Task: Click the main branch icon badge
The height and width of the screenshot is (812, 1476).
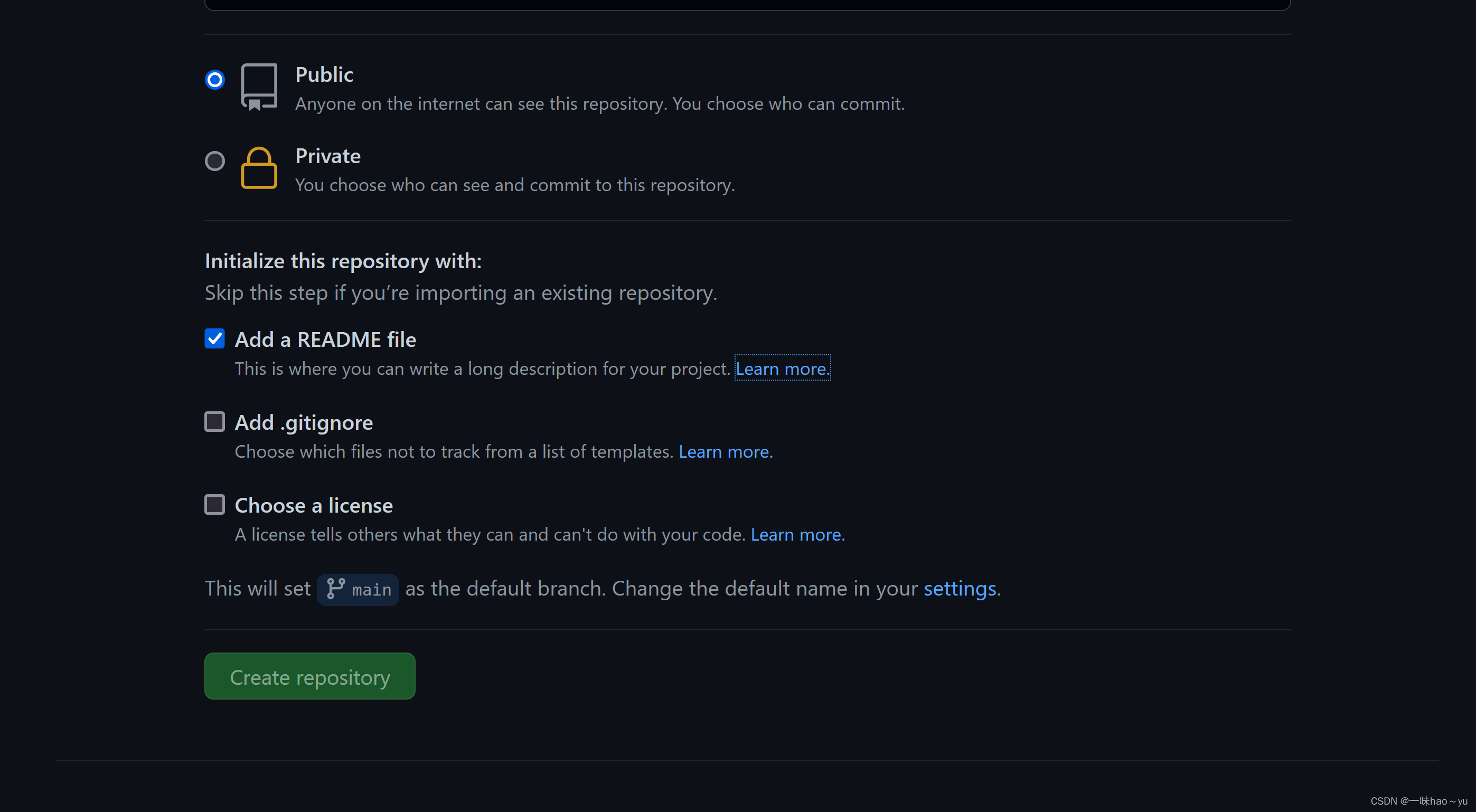Action: pyautogui.click(x=358, y=590)
